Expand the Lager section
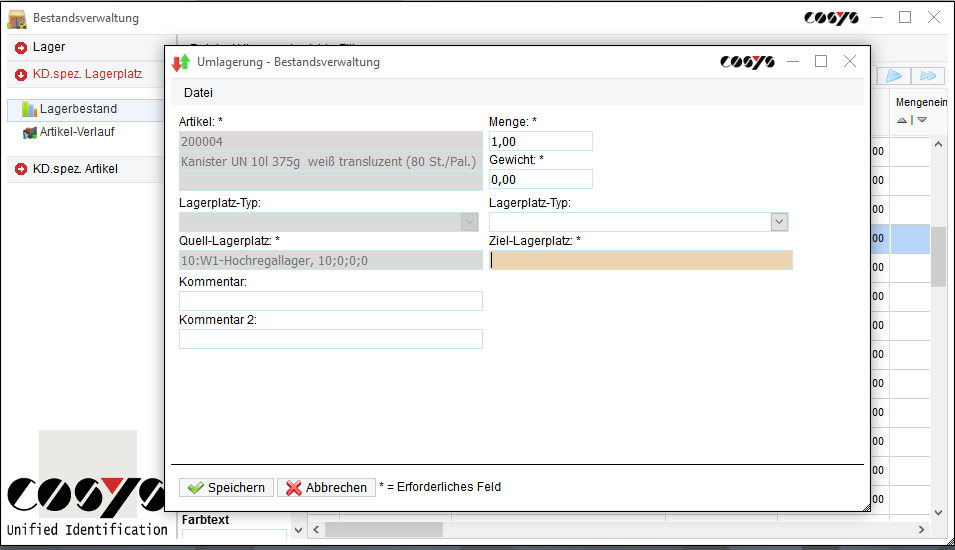The height and width of the screenshot is (550, 955). tap(21, 47)
